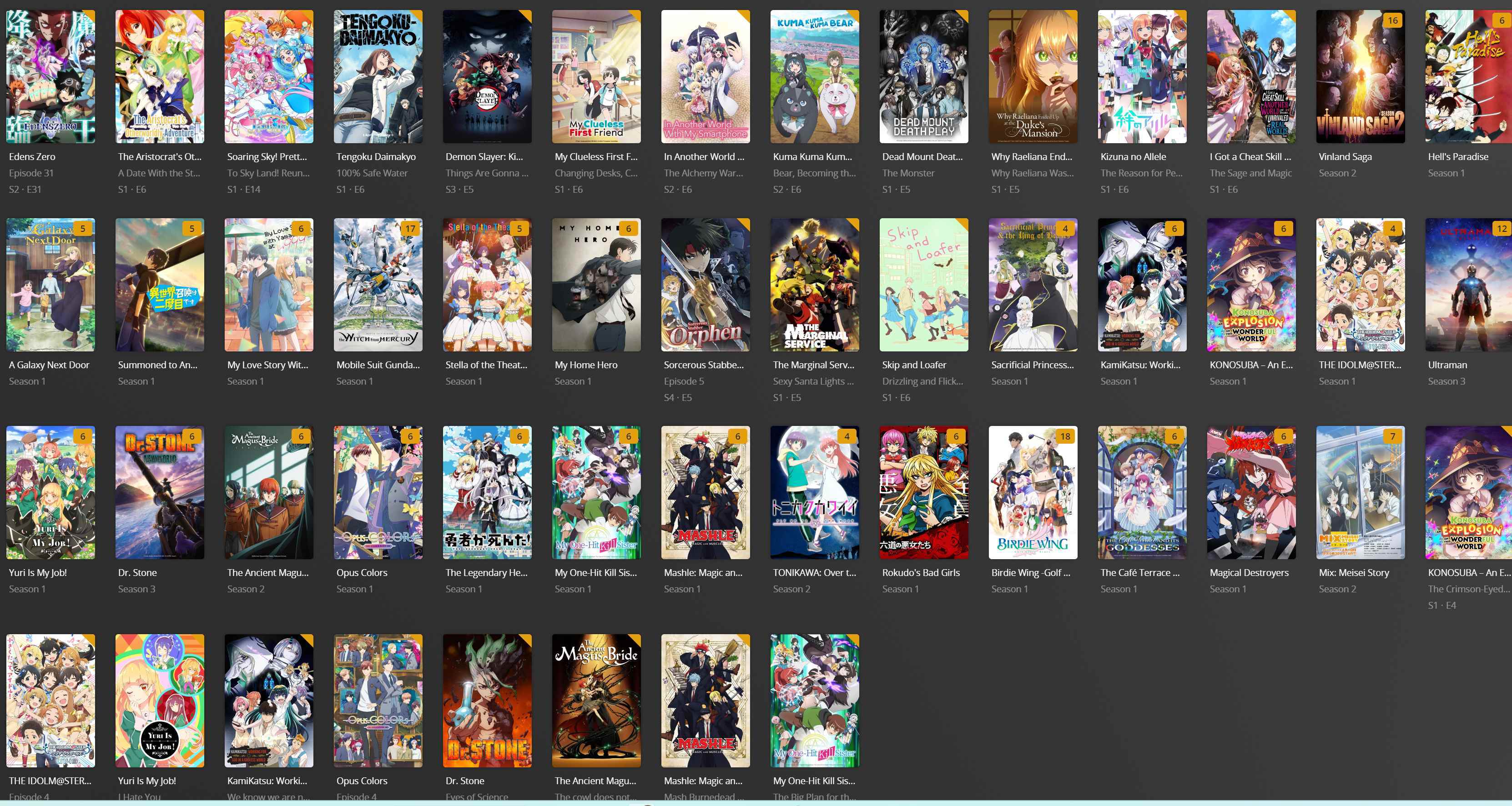This screenshot has width=1512, height=806.
Task: Click unwatched badge '17' on Mobile Suit Gundam
Action: (410, 228)
